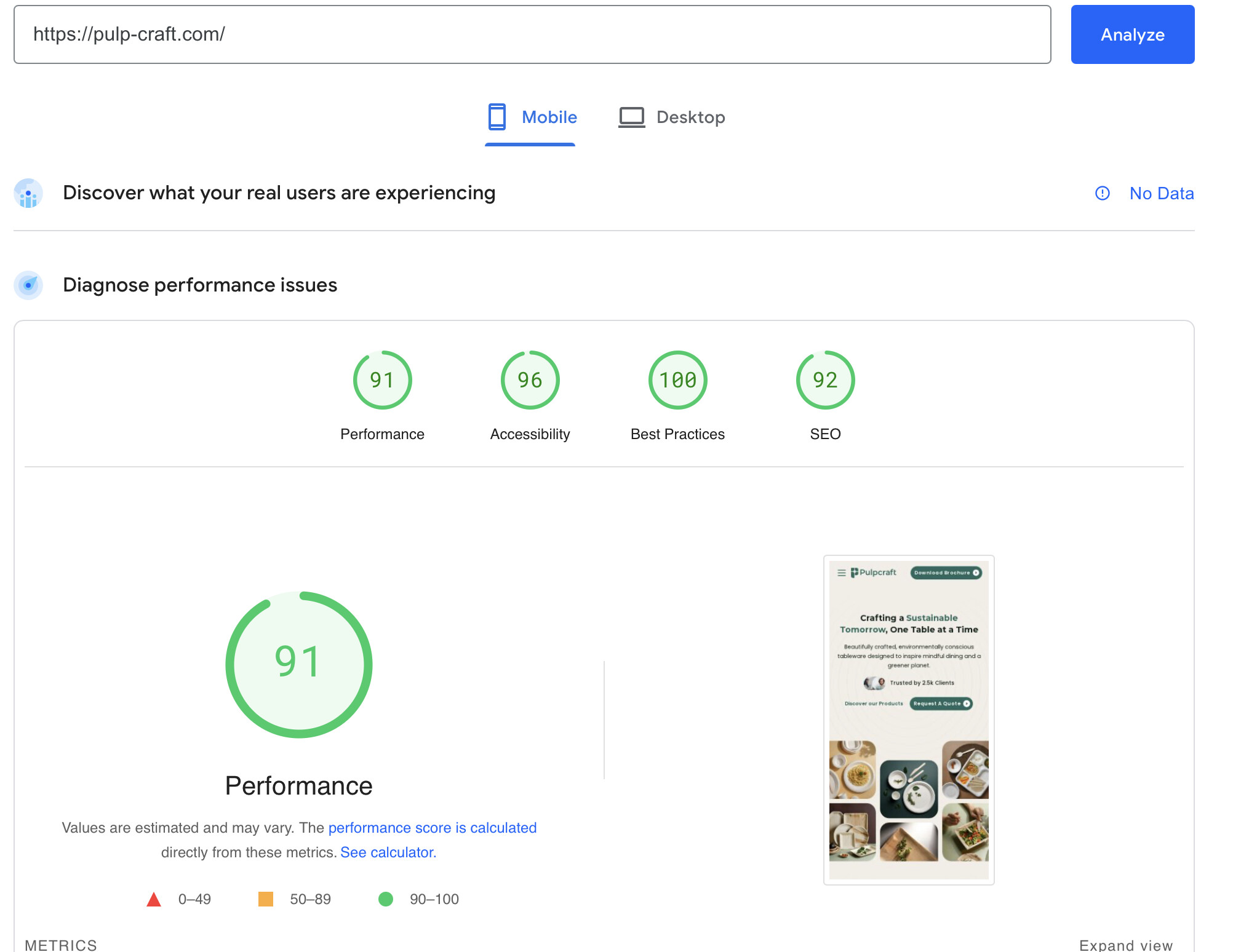Screen dimensions: 1233x952
Task: Click the 90–100 legend text
Action: coord(434,899)
